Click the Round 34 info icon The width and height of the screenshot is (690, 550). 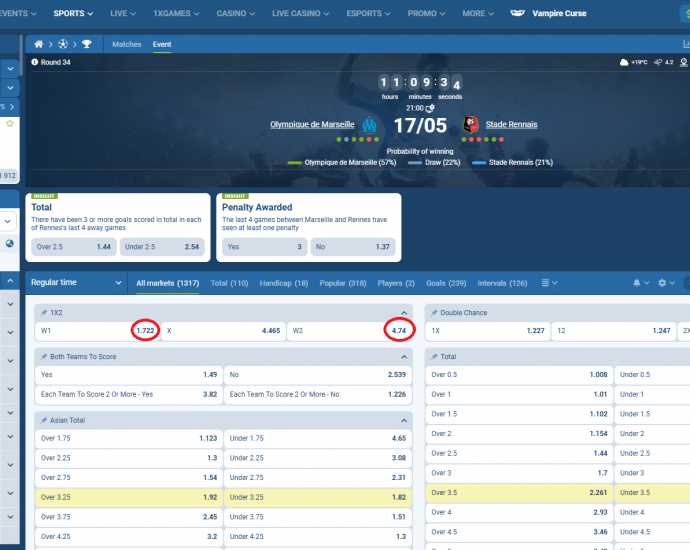coord(34,62)
